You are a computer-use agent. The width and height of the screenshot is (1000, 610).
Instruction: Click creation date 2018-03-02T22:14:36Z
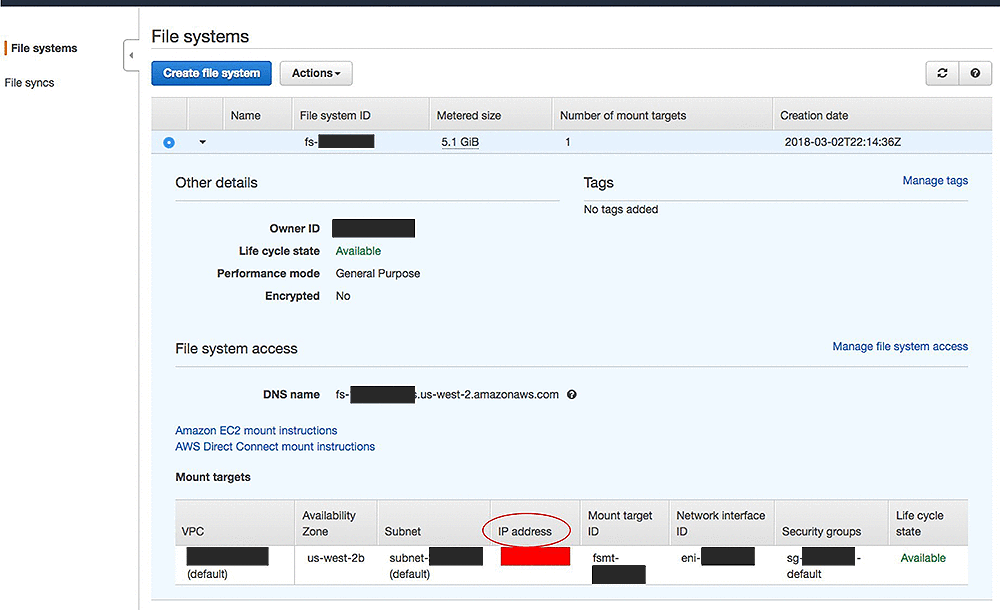[x=842, y=142]
